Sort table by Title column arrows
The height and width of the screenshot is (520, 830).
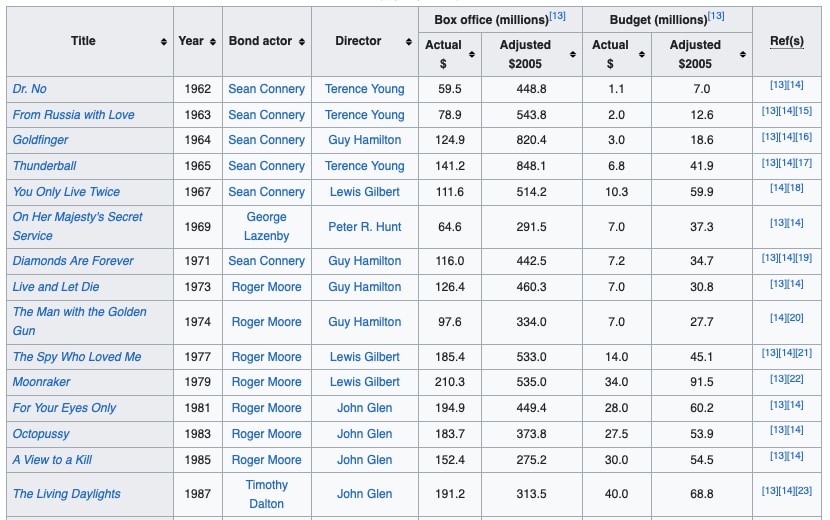point(164,42)
